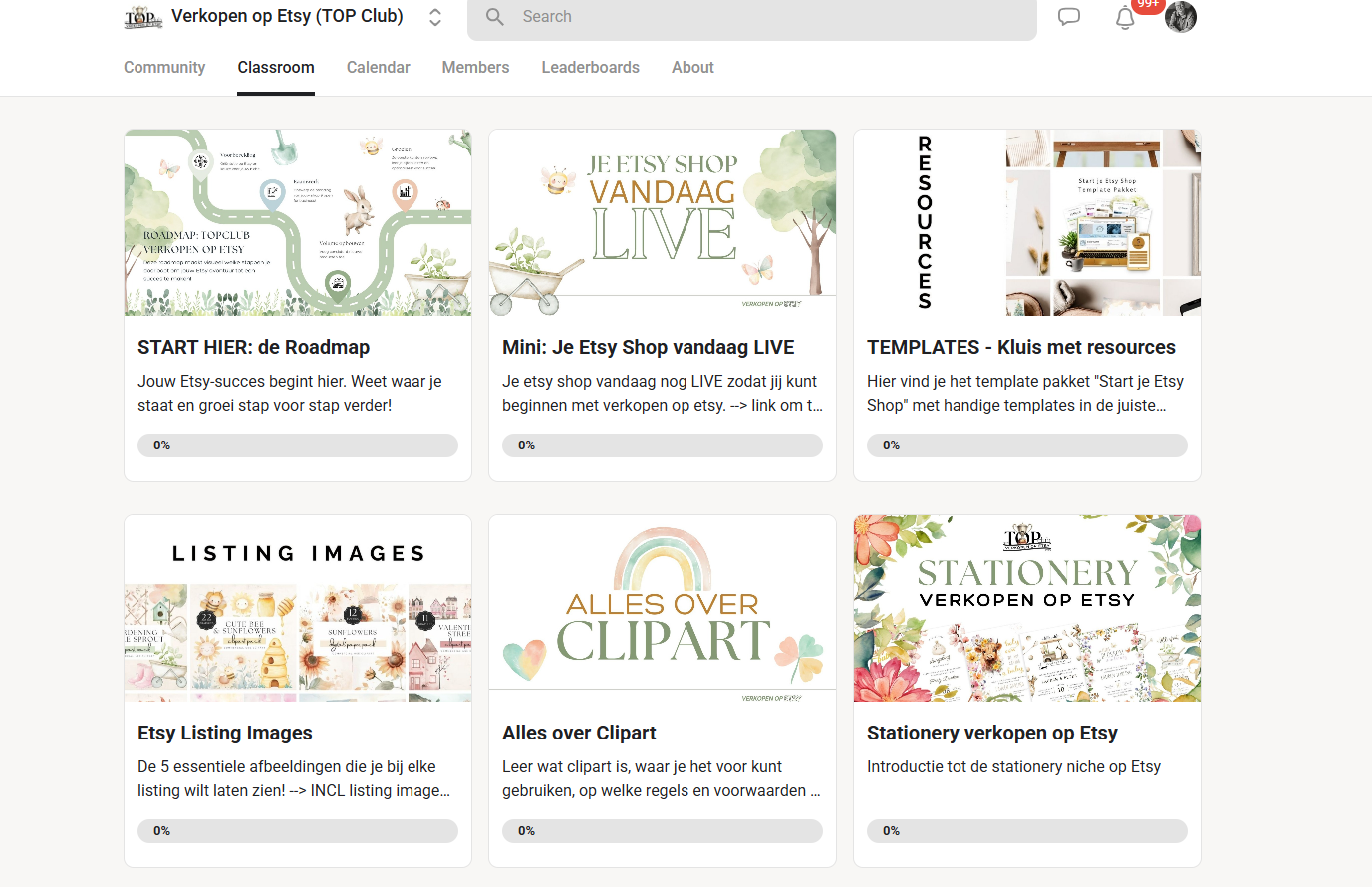Open the Alles over Clipart thumbnail
The width and height of the screenshot is (1372, 887).
663,608
